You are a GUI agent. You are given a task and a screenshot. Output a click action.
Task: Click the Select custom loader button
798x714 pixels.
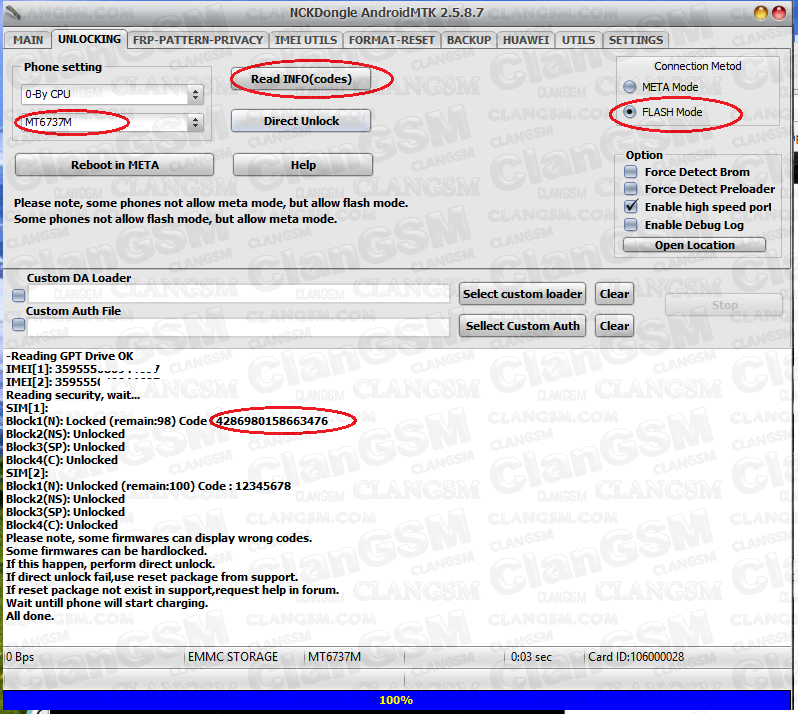click(x=522, y=294)
